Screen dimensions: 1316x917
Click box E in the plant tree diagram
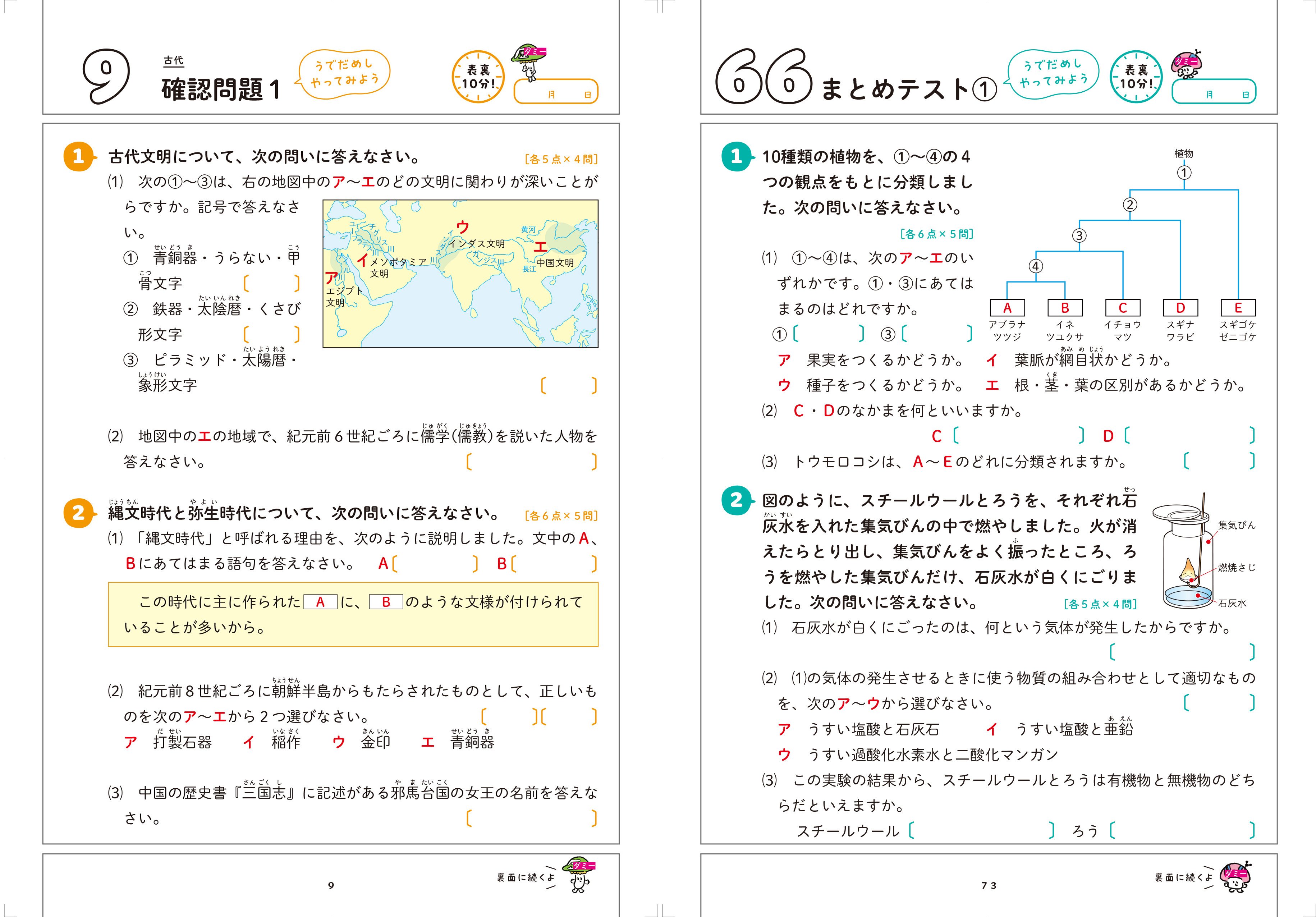pyautogui.click(x=1238, y=308)
